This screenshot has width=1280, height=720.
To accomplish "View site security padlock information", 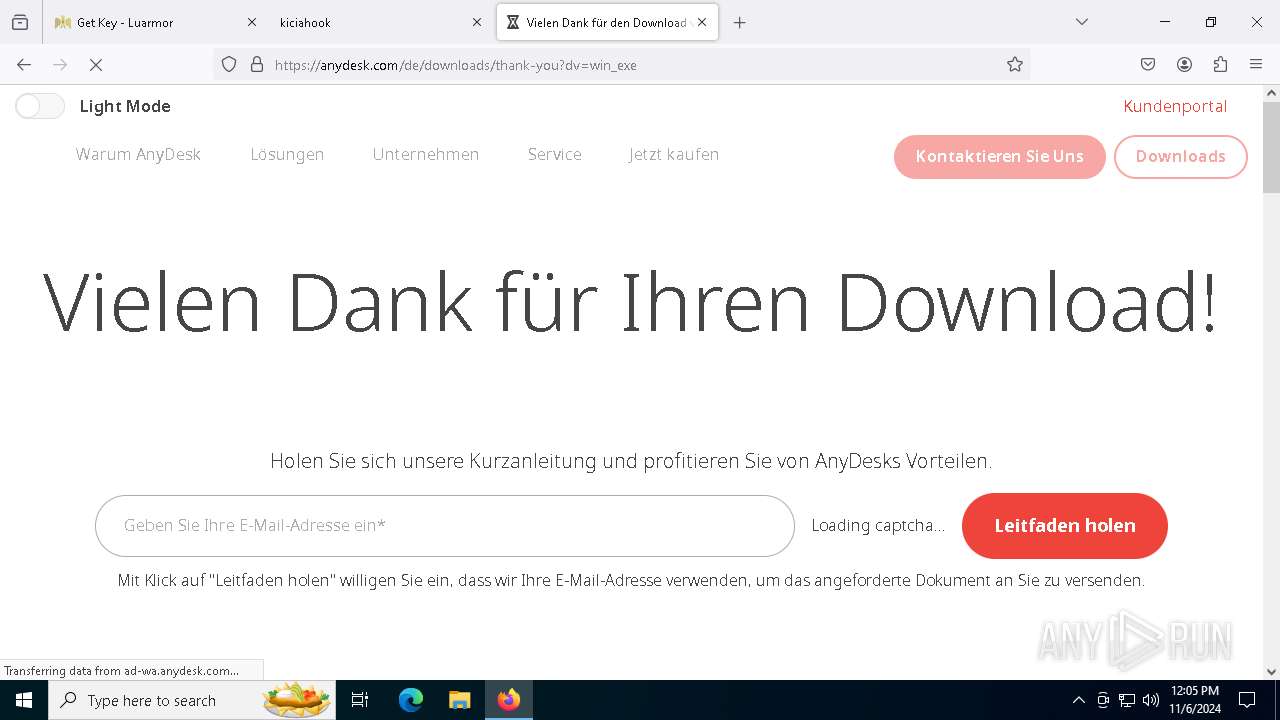I will click(257, 64).
